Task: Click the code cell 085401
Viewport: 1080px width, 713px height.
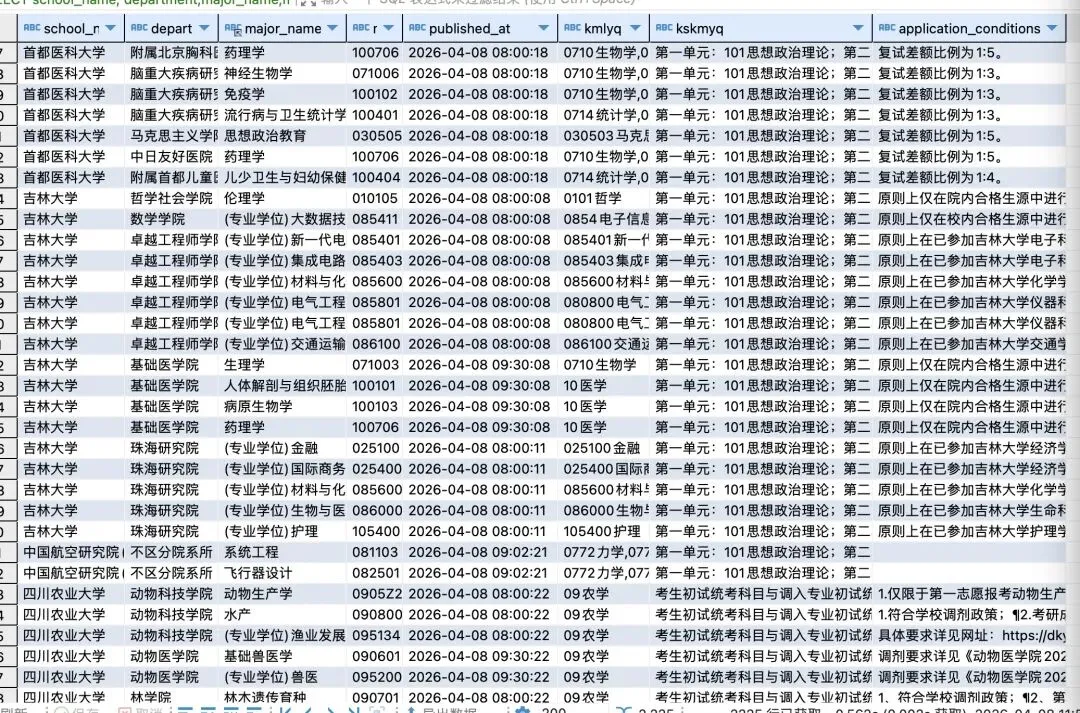Action: [x=375, y=240]
